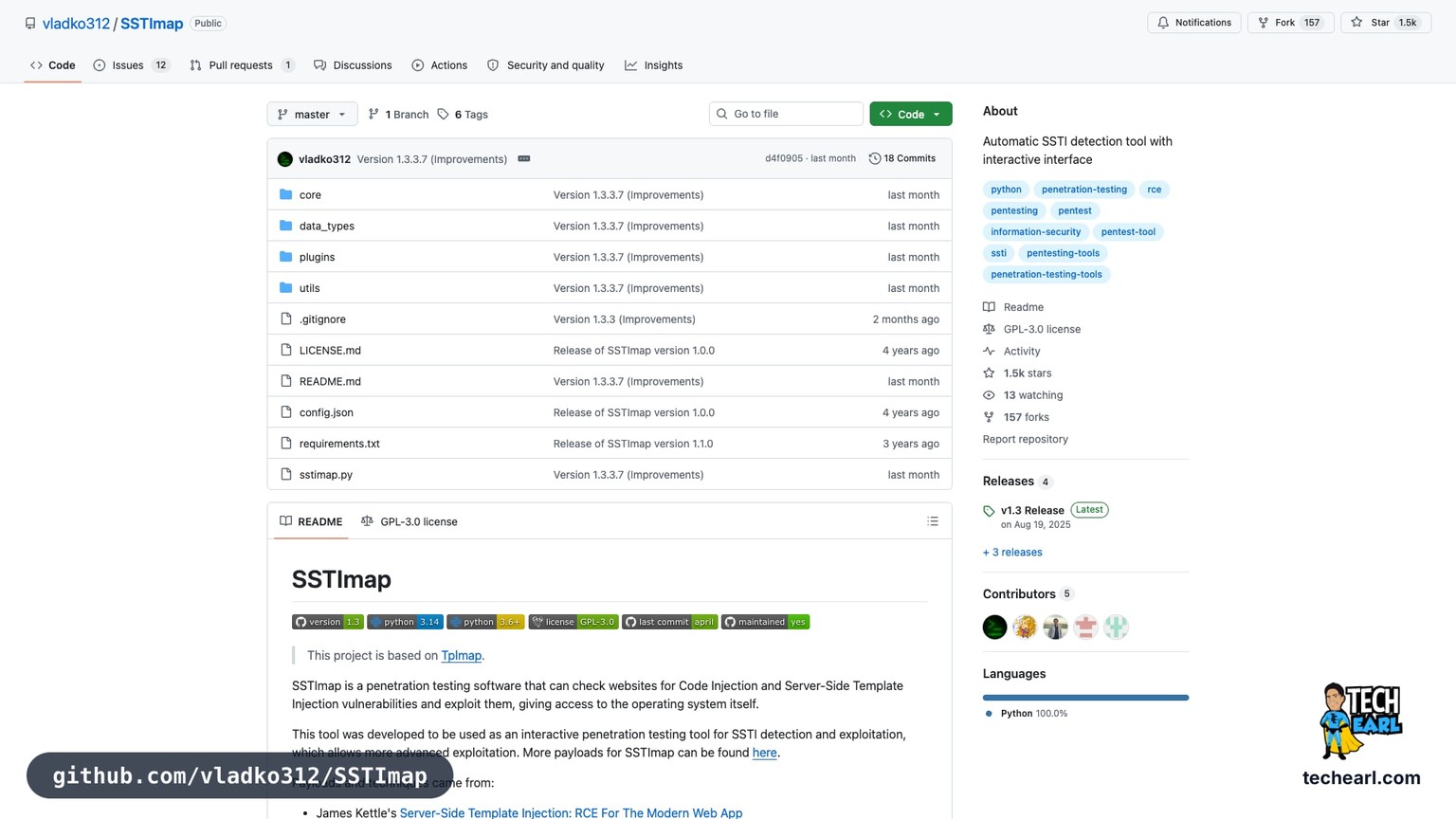Expand the green Code dropdown button

910,114
